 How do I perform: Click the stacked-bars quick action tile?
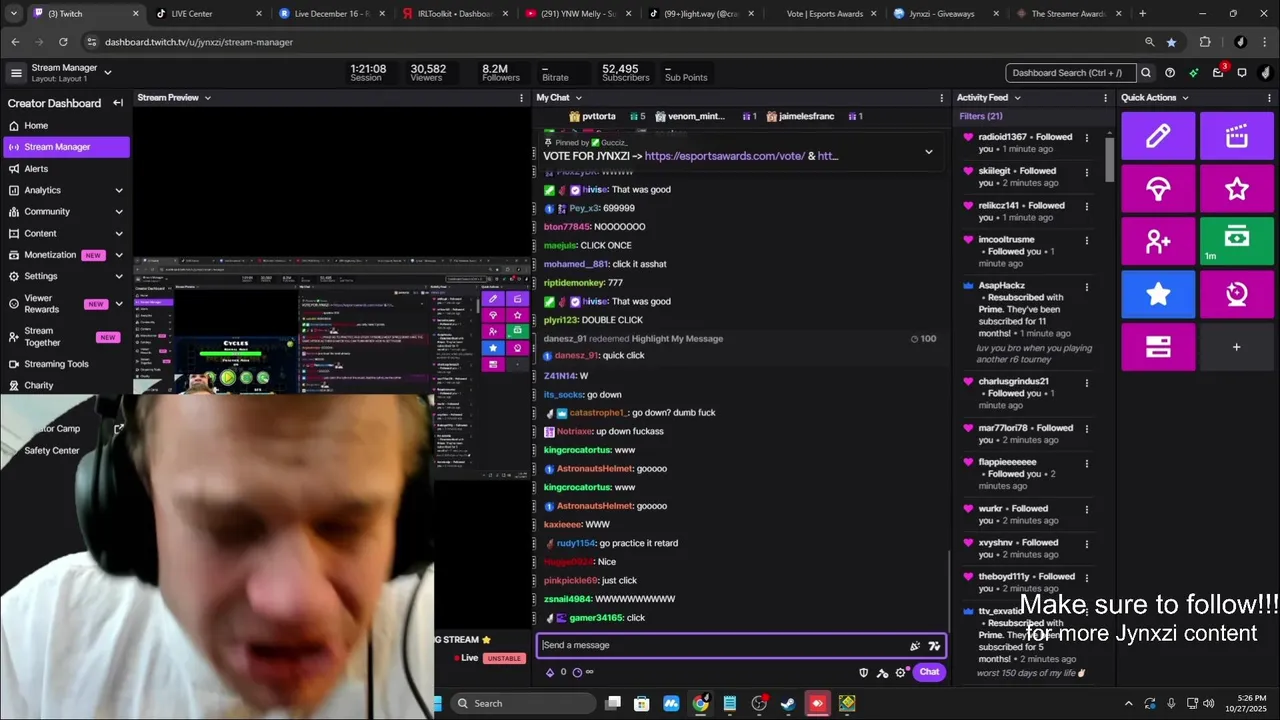click(1158, 347)
